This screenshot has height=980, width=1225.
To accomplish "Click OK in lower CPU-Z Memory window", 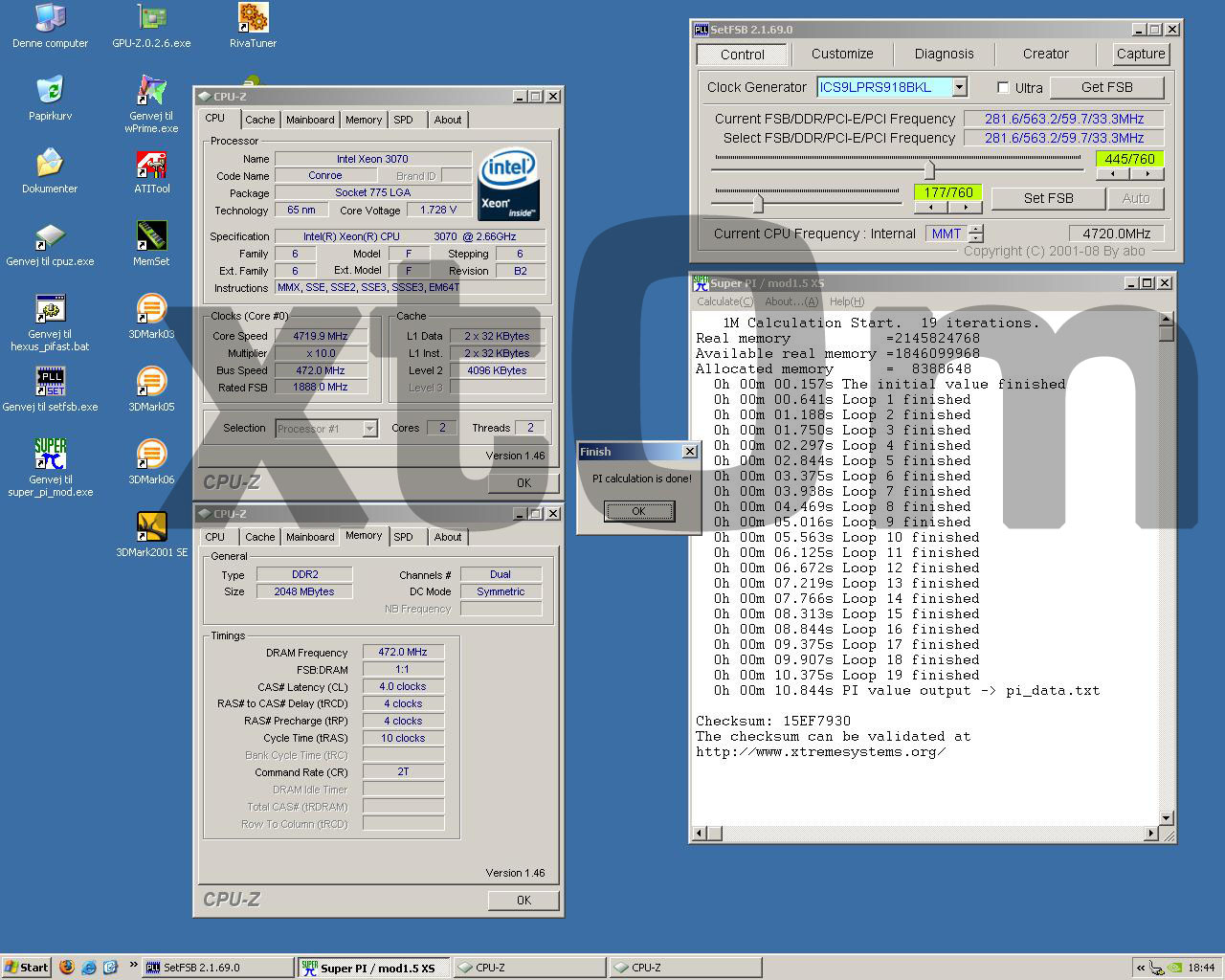I will click(523, 900).
